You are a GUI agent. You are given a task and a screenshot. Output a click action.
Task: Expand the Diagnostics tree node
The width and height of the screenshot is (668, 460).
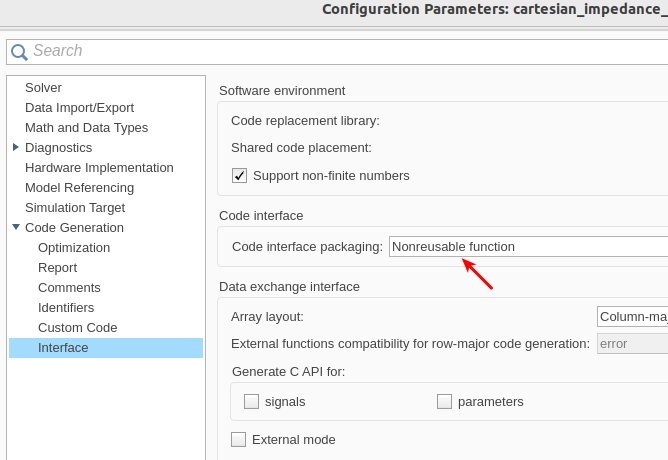[x=16, y=147]
